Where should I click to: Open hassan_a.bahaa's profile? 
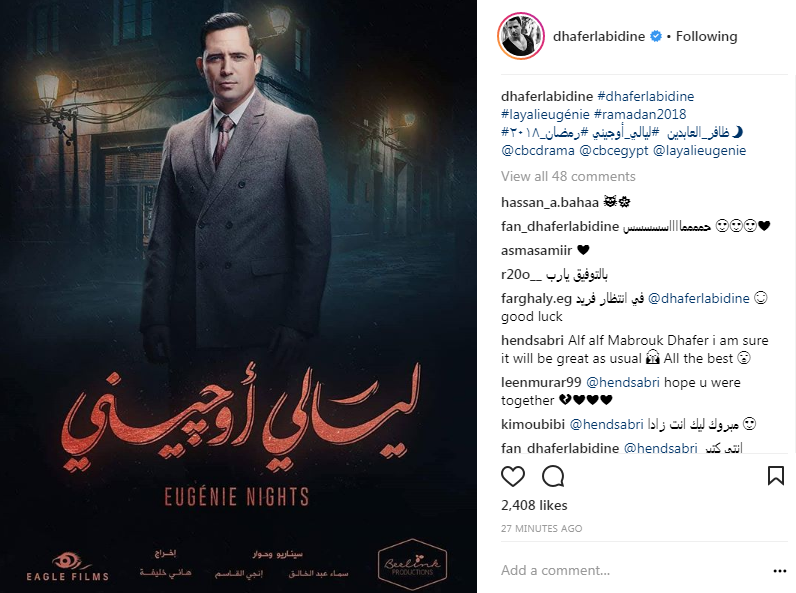point(550,203)
